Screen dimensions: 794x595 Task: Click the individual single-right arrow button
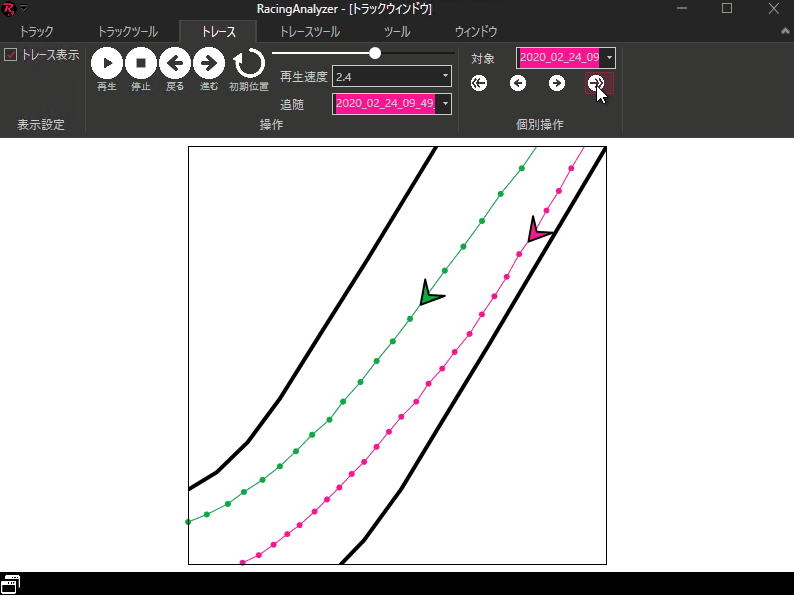[557, 83]
